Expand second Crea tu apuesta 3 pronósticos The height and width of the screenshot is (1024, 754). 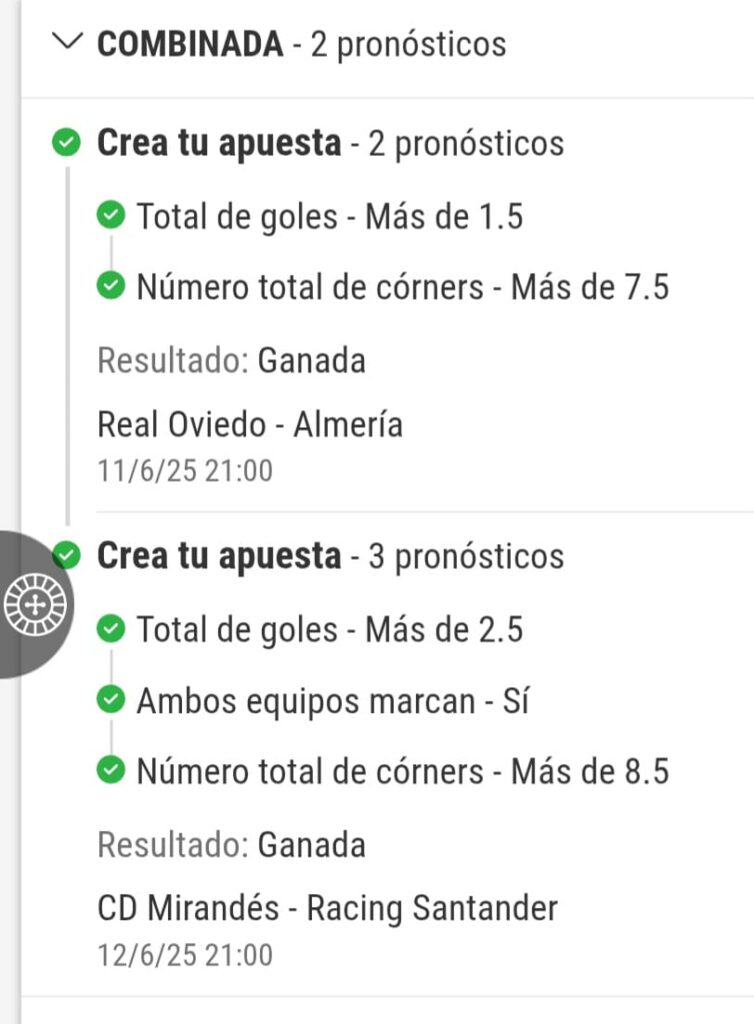tap(330, 556)
